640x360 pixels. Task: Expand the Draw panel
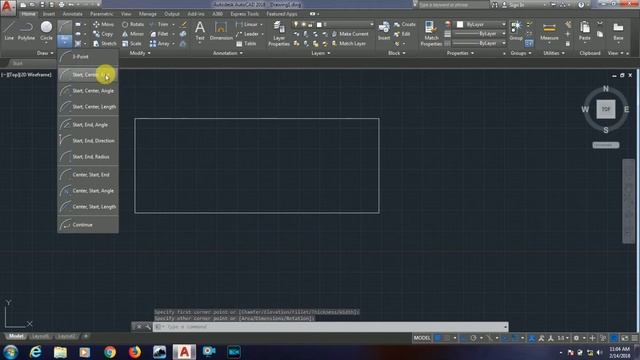[45, 53]
